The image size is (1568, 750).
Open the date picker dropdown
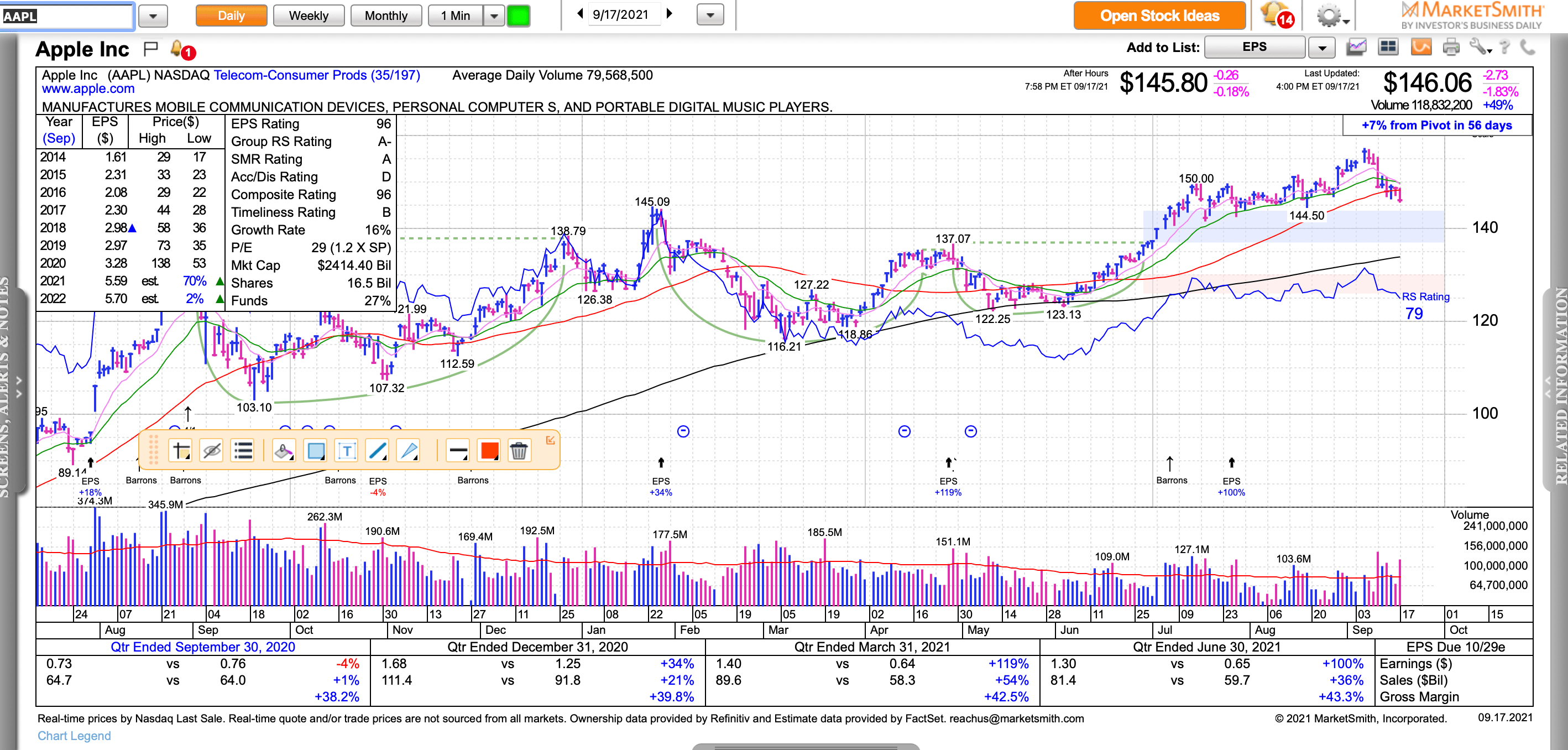click(x=710, y=15)
